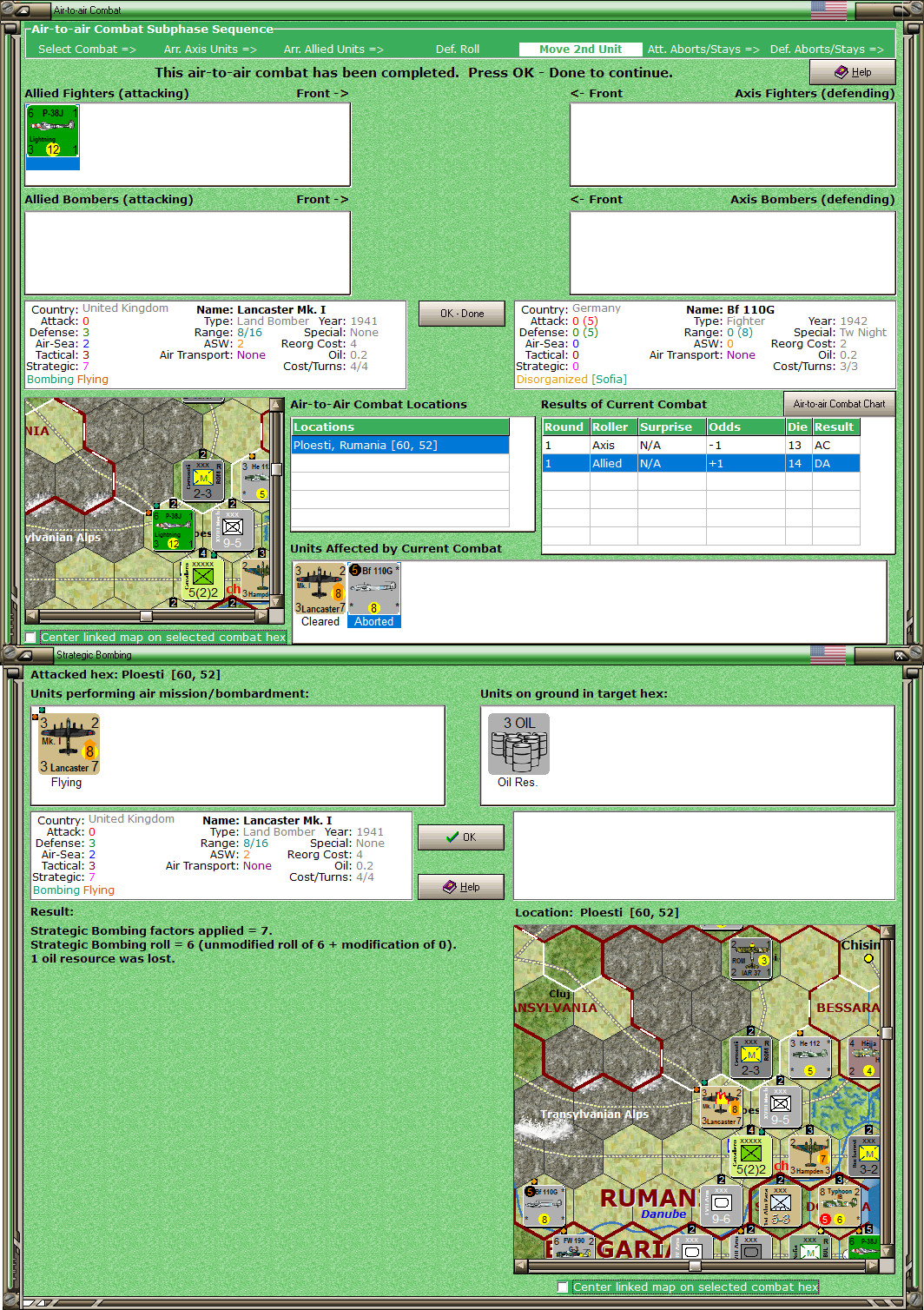
Task: Toggle center linked map checkbox in Strategic Bombing
Action: (563, 1287)
